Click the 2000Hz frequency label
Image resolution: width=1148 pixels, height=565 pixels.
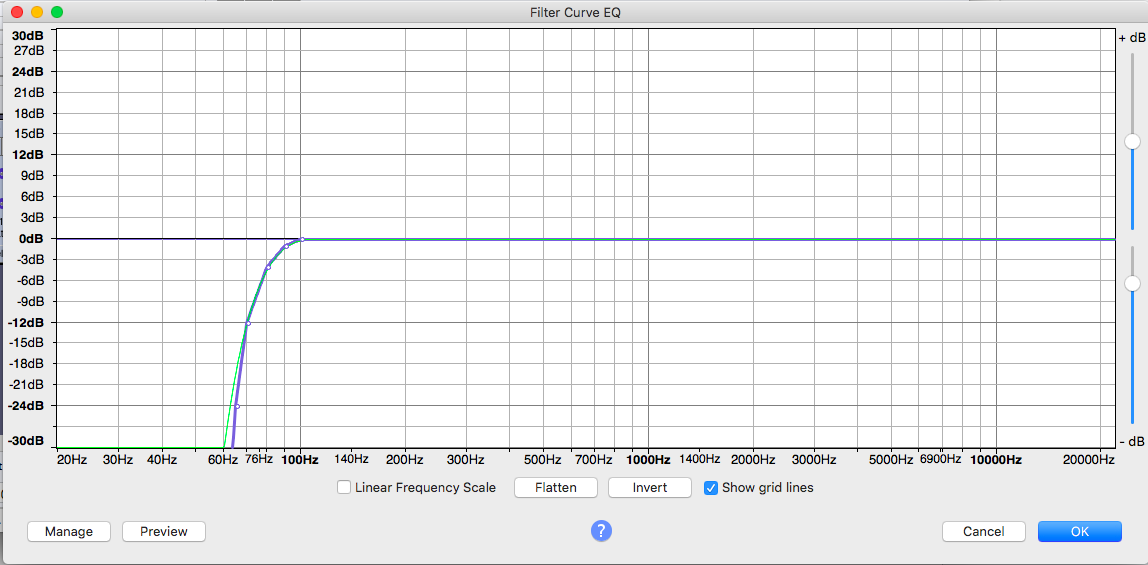click(753, 460)
